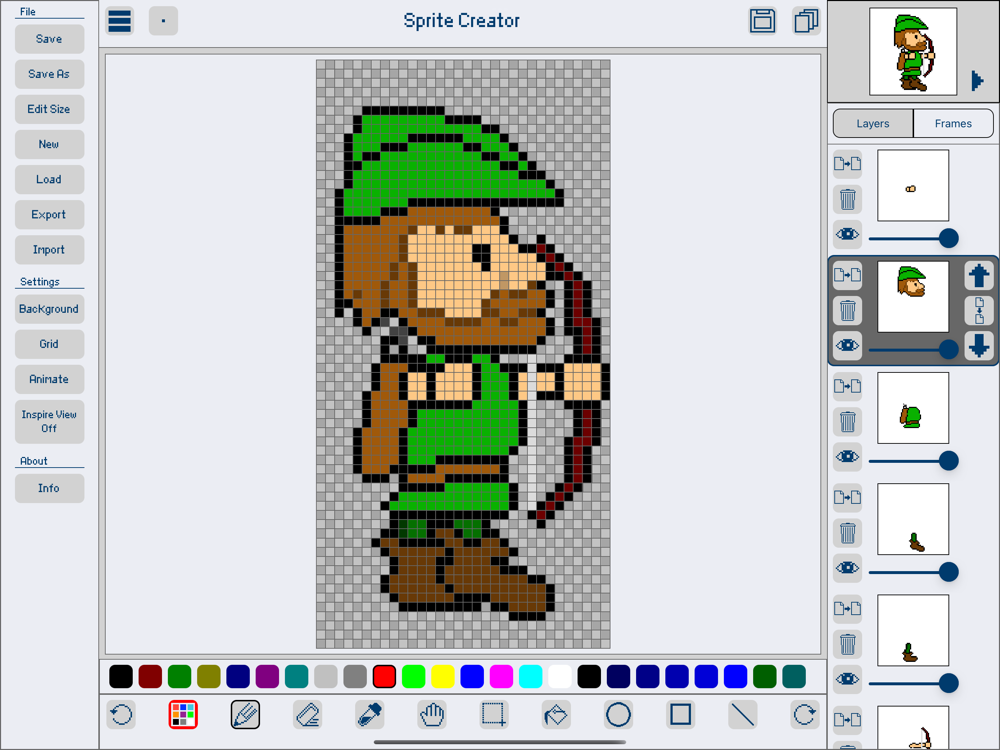Delete the hand layer at top
1000x750 pixels.
(x=848, y=199)
